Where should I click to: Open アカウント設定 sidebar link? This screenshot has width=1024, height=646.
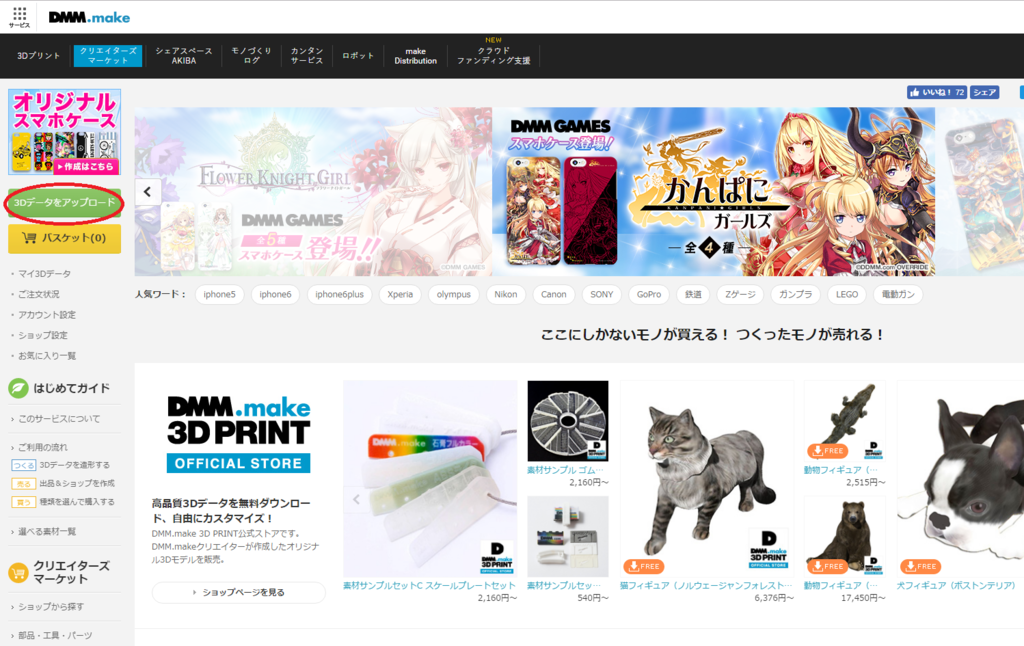pos(47,315)
